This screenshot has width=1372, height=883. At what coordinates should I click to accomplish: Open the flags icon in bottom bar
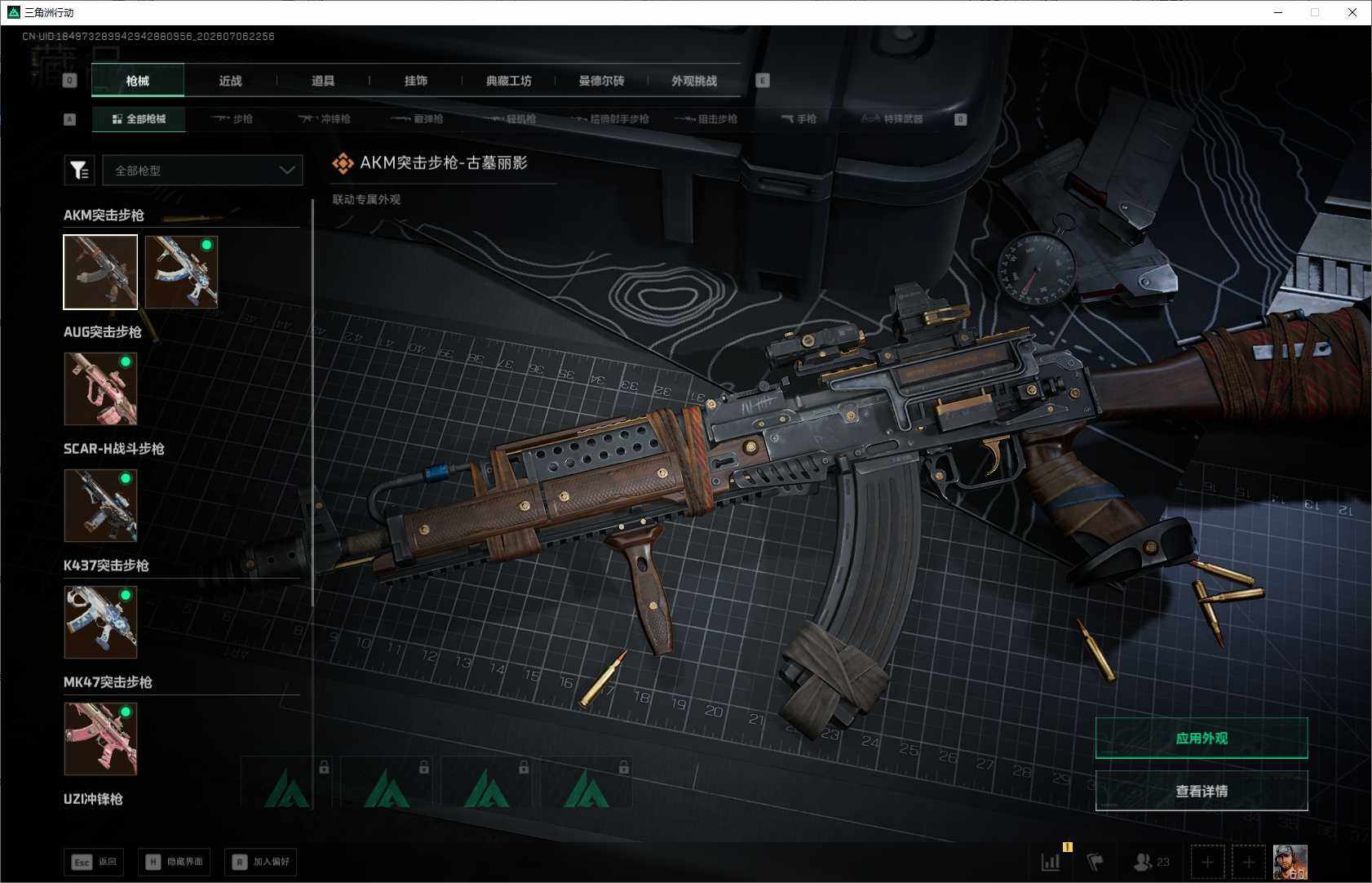point(1095,861)
